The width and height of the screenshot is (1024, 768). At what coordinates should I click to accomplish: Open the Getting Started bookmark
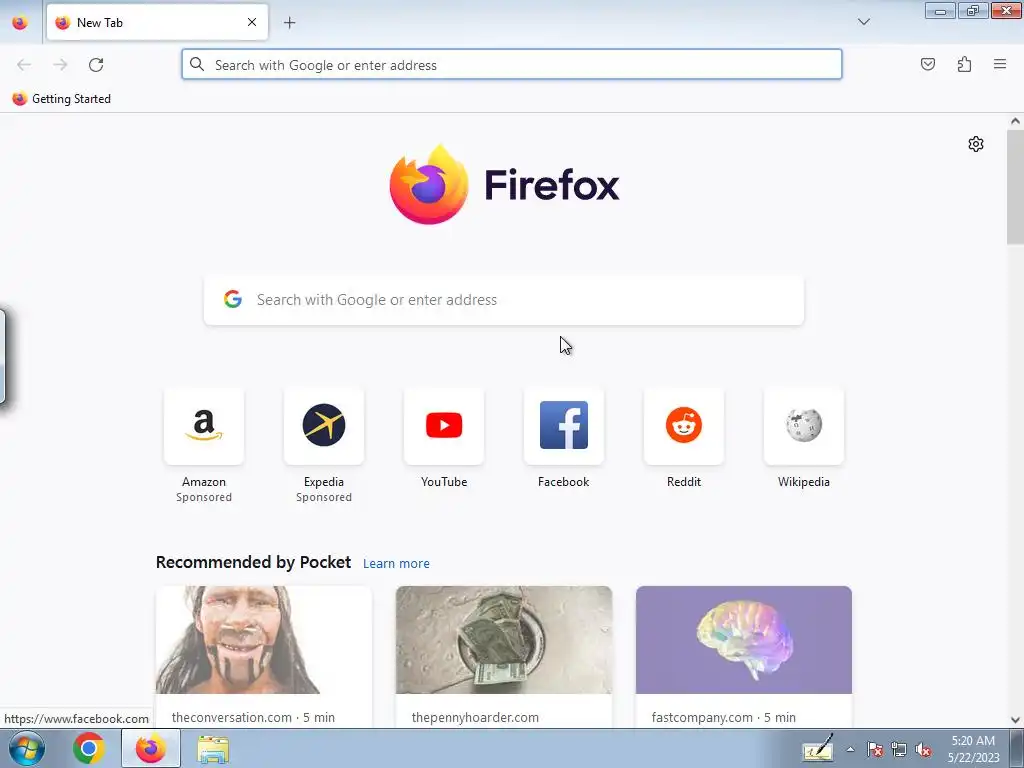pyautogui.click(x=61, y=99)
